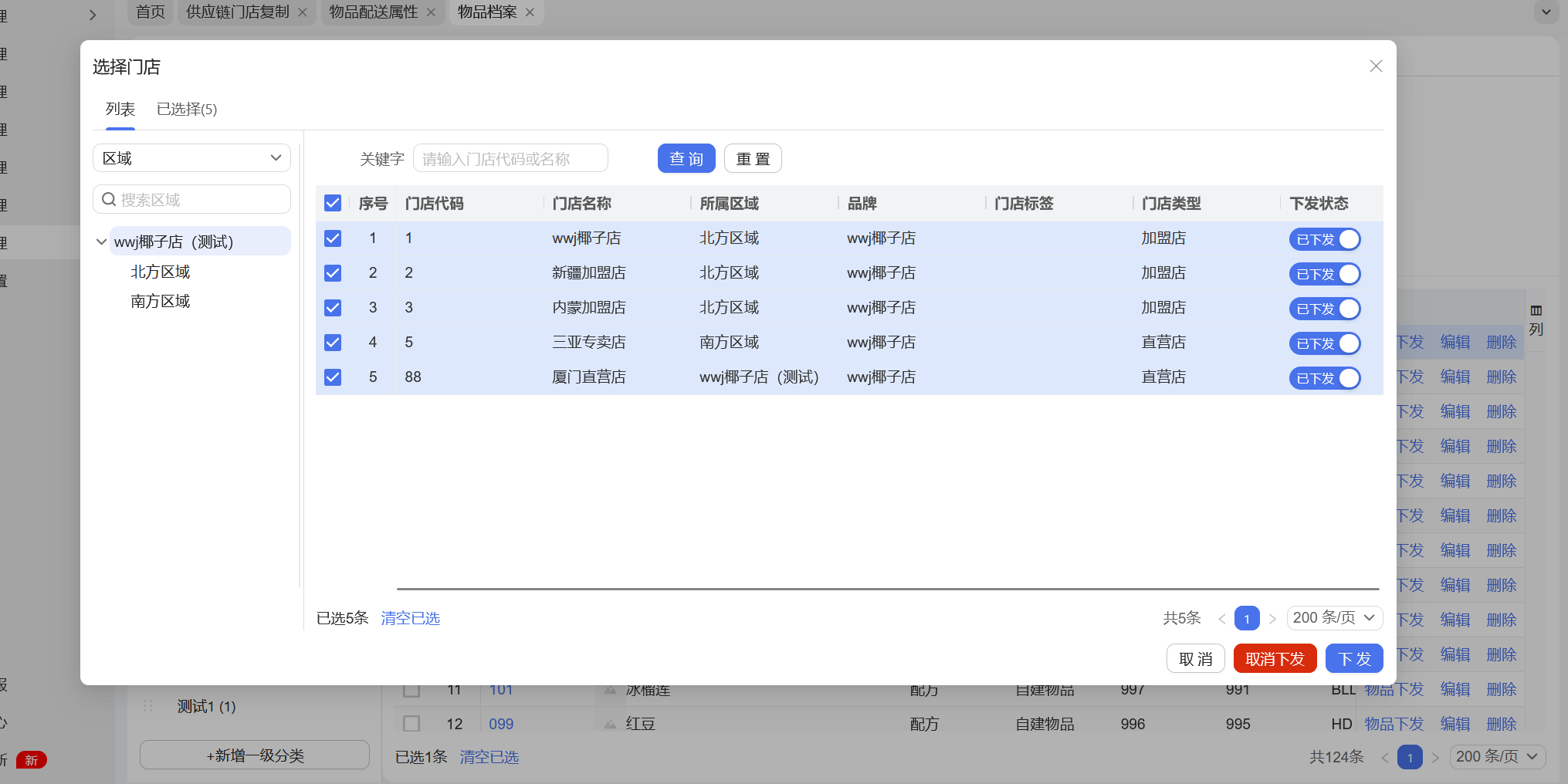
Task: Collapse the wwj椰子店 (测试) tree node
Action: 101,242
